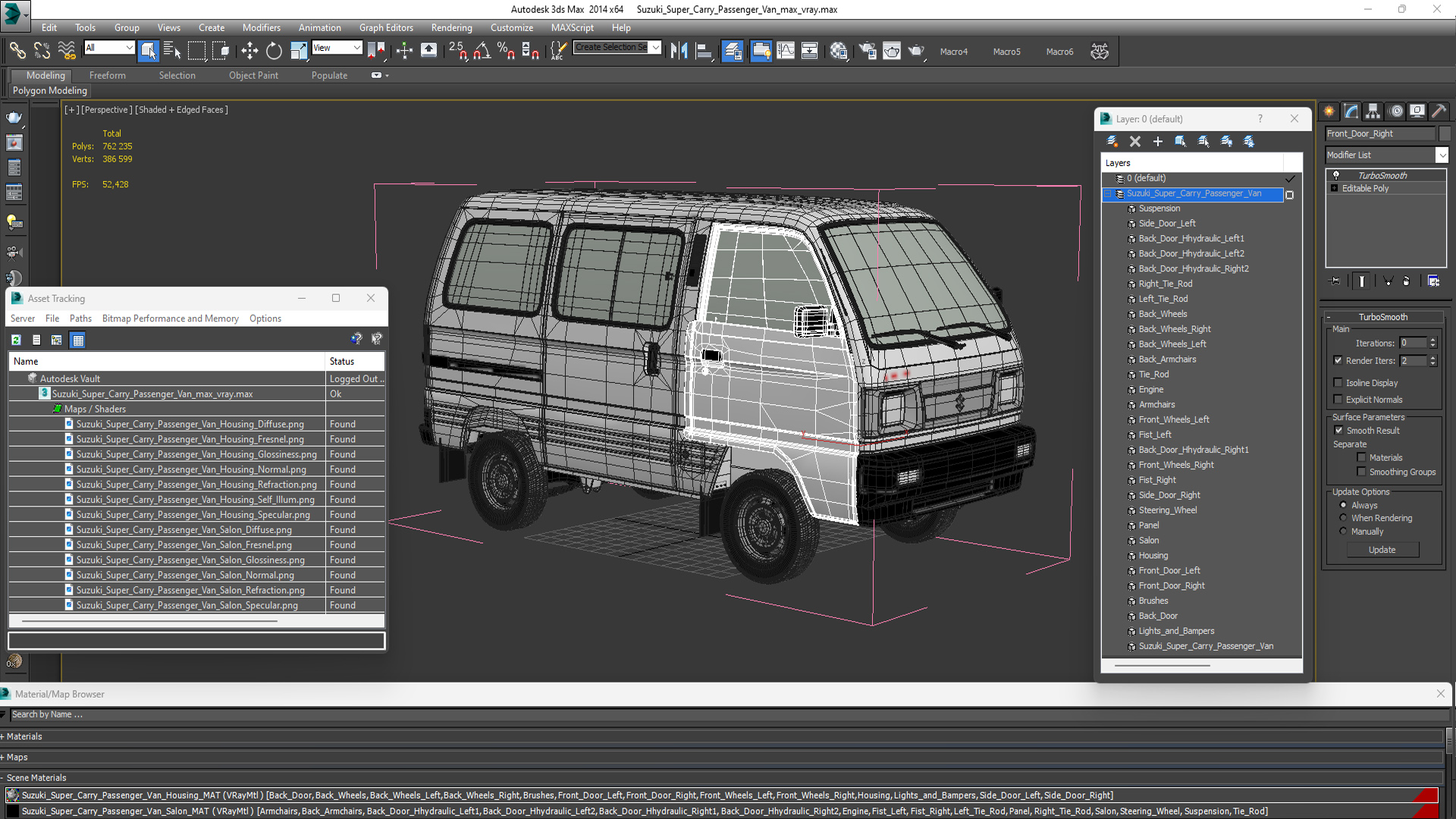This screenshot has height=819, width=1456.
Task: Open Select by Name tool
Action: [x=172, y=51]
